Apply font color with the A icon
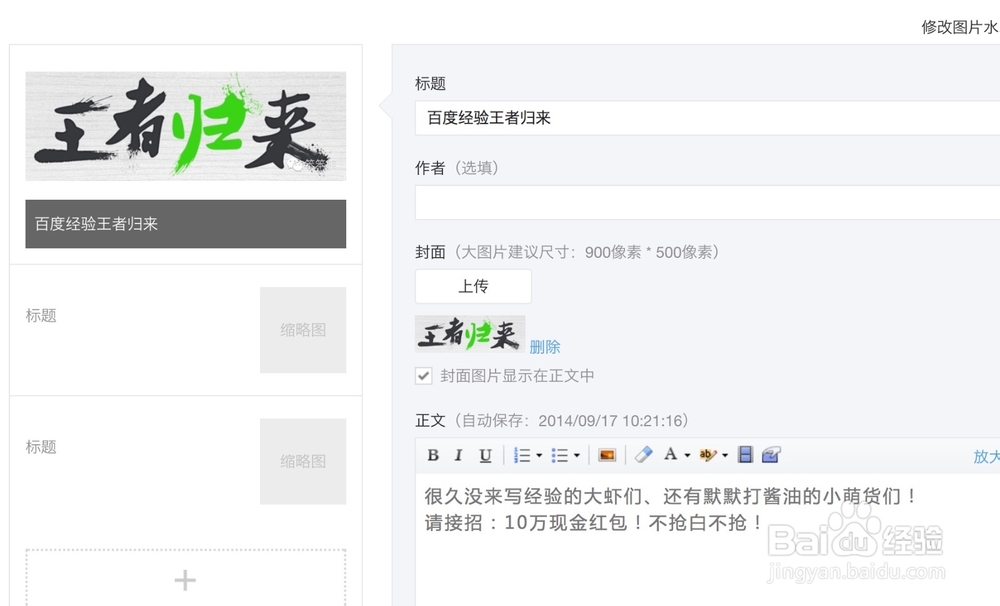The image size is (1000, 606). point(670,454)
